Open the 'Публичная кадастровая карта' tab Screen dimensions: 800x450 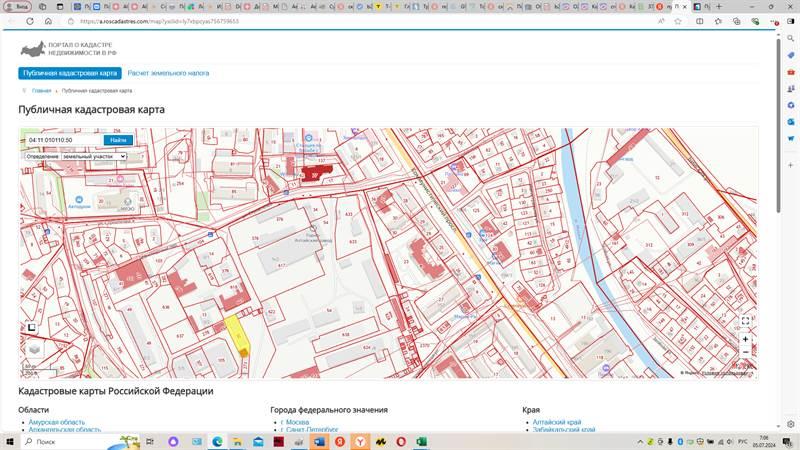coord(70,73)
